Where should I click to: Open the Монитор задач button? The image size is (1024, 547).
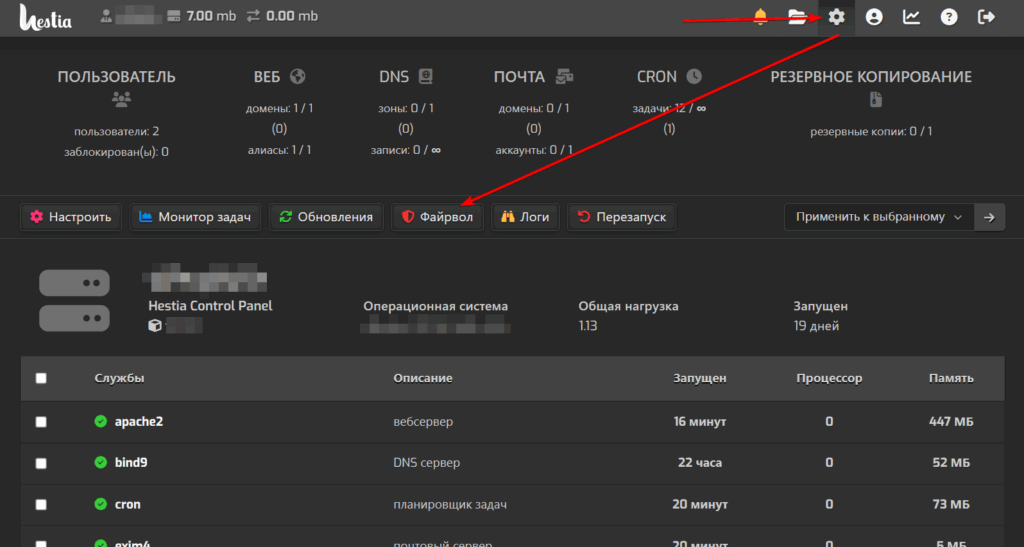(196, 217)
